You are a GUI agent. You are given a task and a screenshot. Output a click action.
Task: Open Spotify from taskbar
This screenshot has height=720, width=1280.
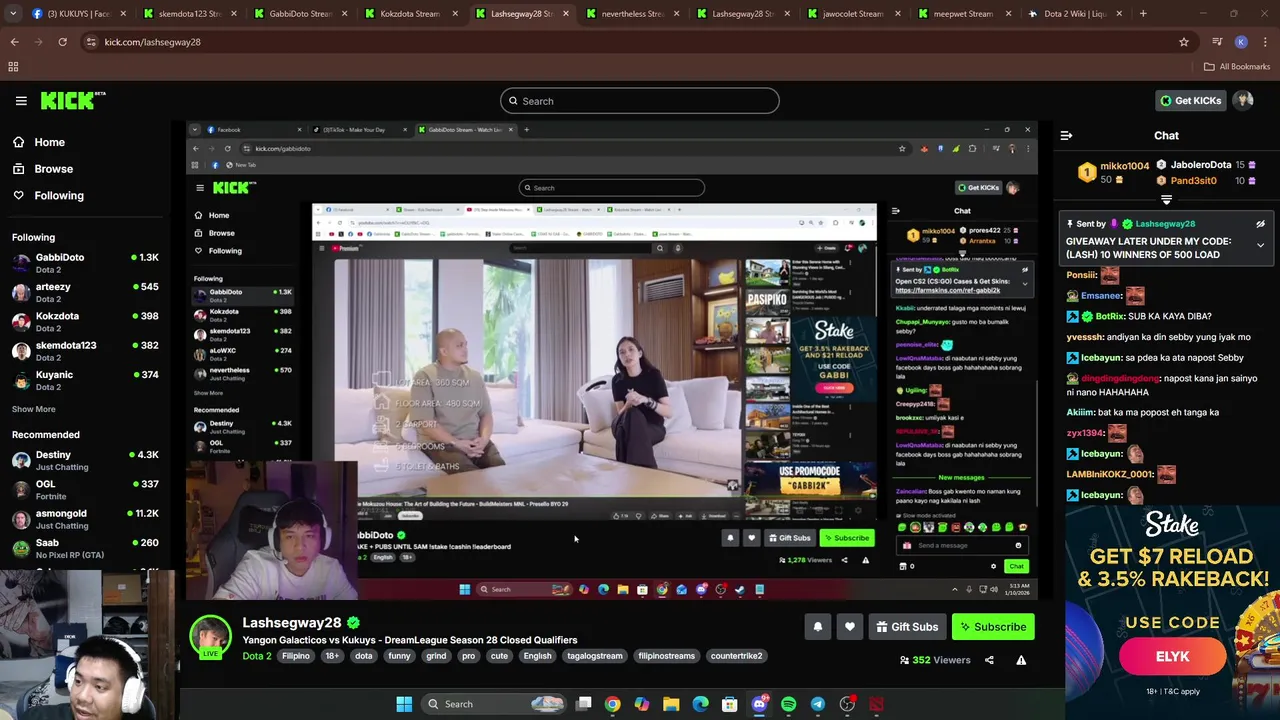788,704
